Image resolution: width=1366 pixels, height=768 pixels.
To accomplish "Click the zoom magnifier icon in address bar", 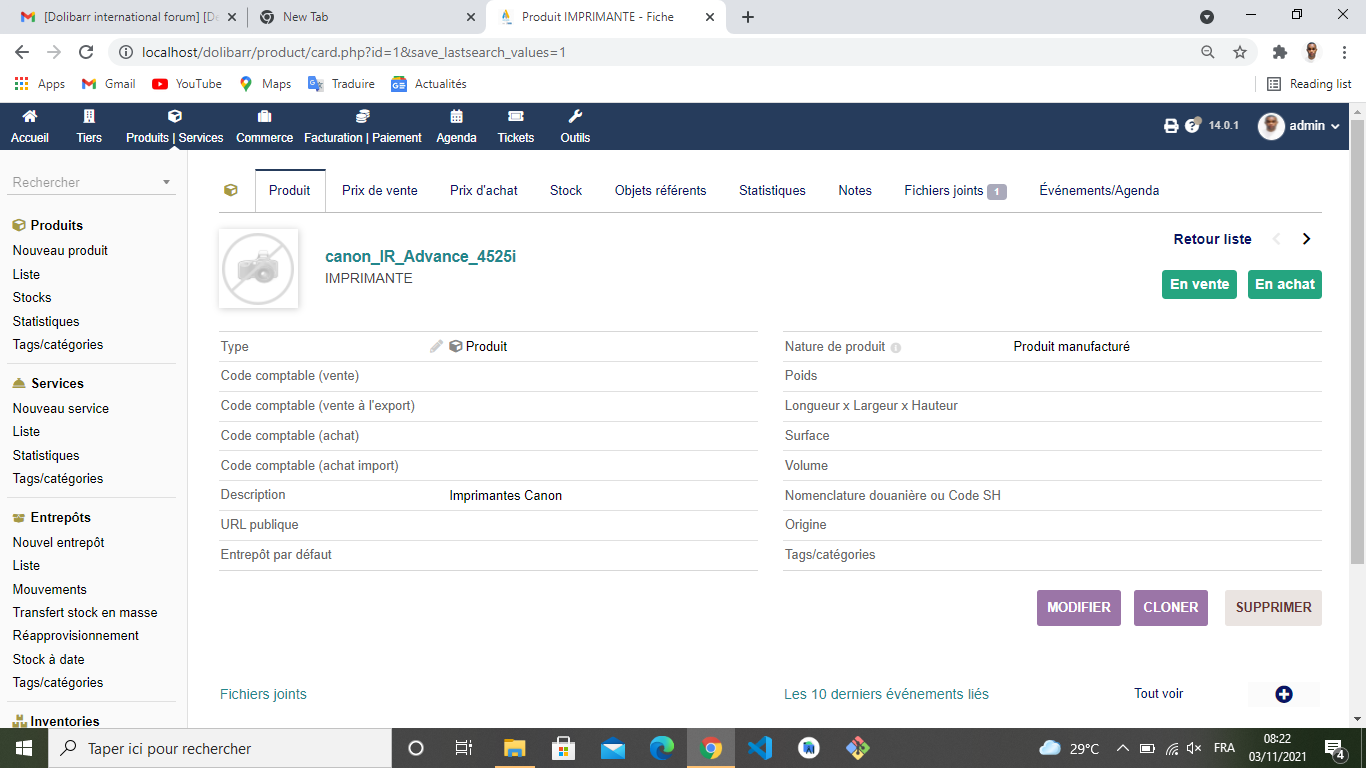I will [x=1208, y=52].
